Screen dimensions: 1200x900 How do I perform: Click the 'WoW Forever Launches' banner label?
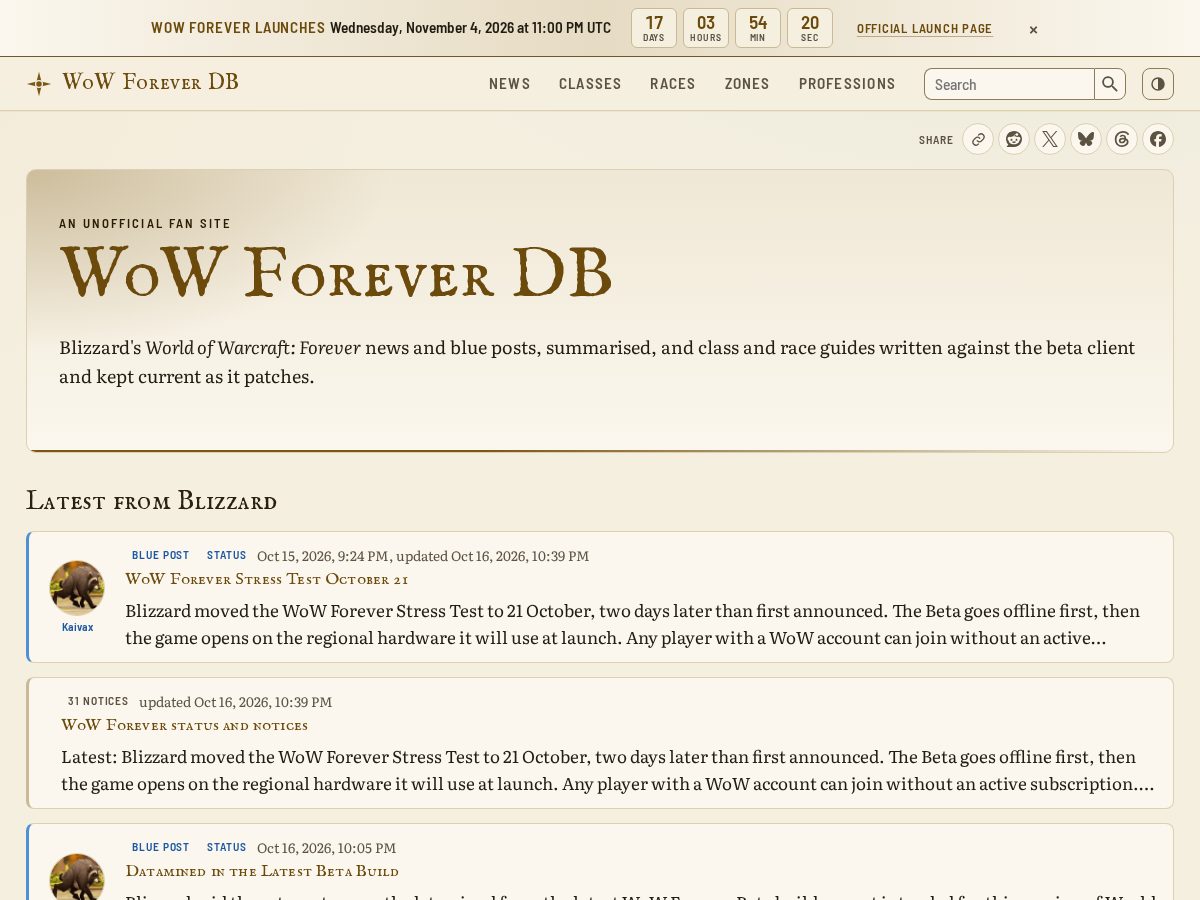click(x=238, y=28)
